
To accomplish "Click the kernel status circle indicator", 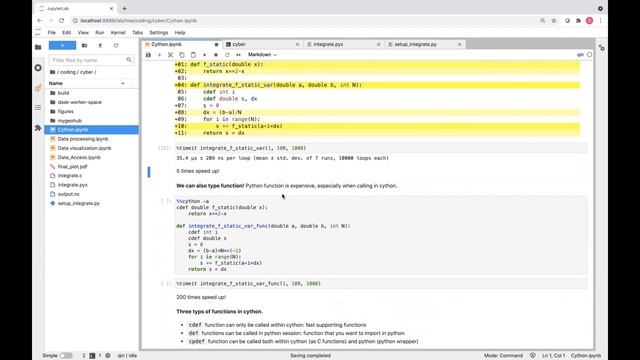I will pyautogui.click(x=589, y=55).
